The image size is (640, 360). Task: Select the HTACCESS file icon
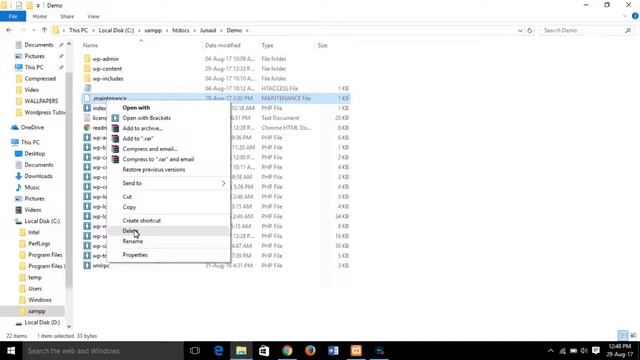pyautogui.click(x=87, y=88)
